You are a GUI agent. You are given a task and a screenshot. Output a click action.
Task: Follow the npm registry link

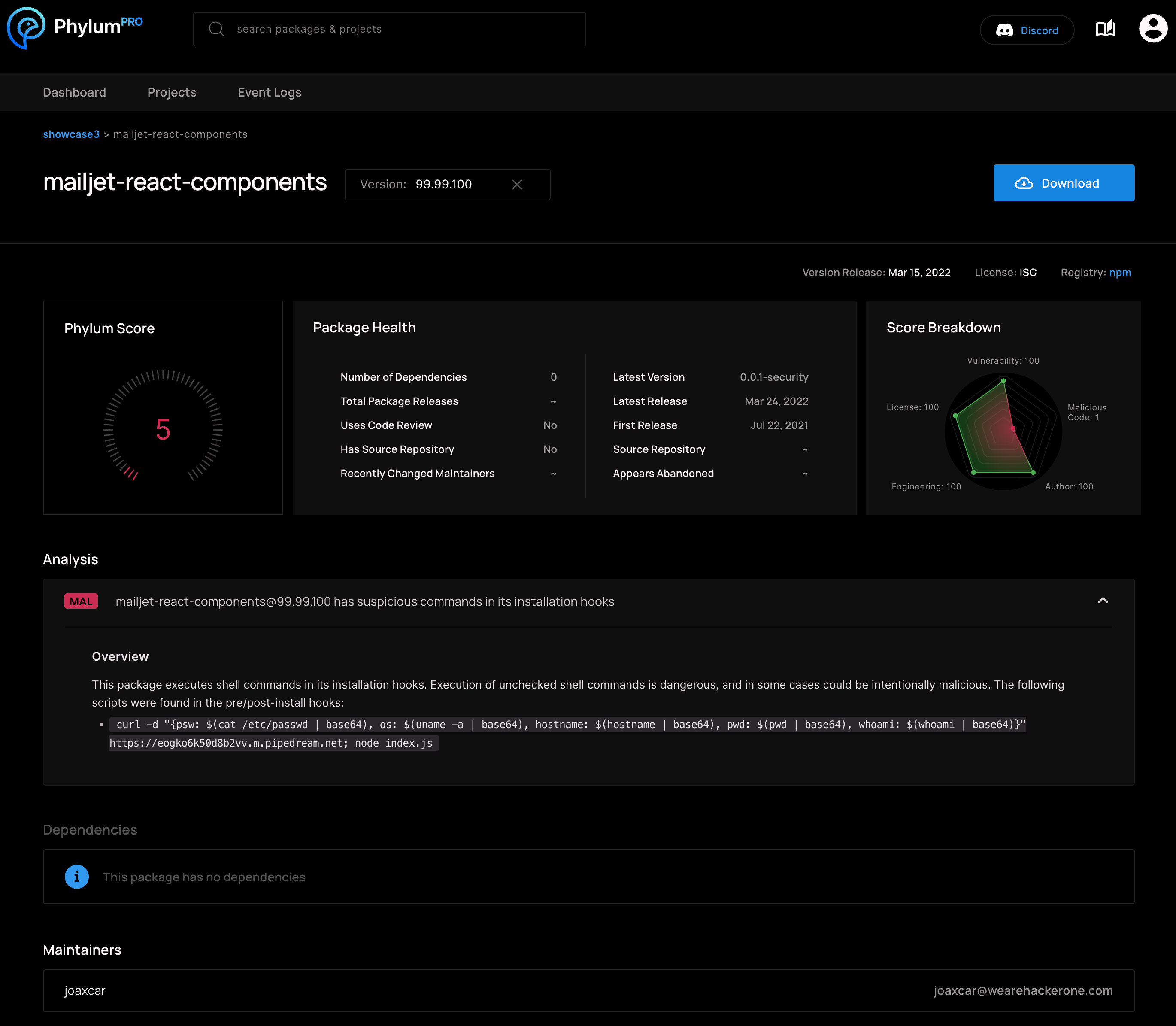coord(1119,273)
